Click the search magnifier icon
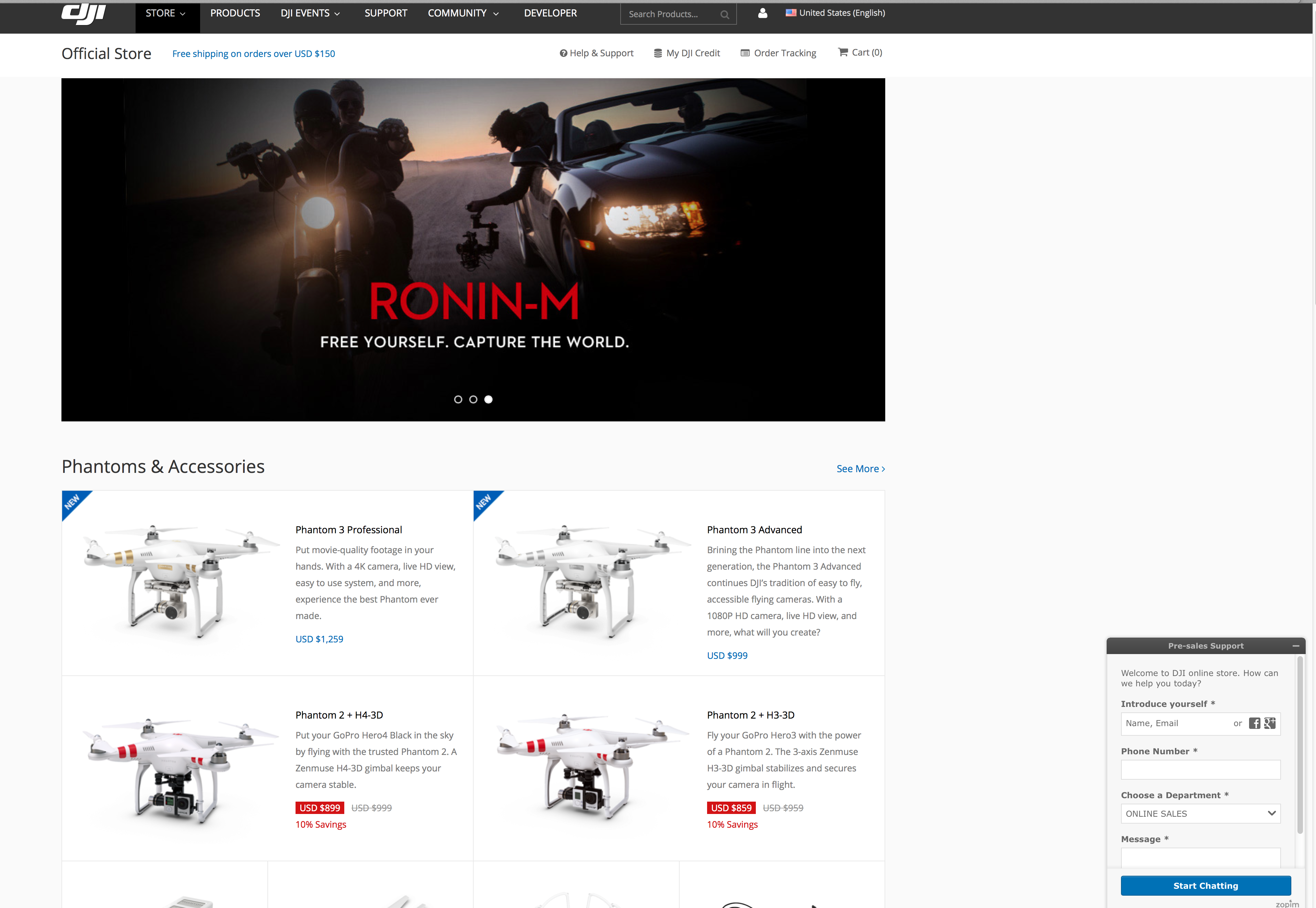The height and width of the screenshot is (908, 1316). (724, 15)
